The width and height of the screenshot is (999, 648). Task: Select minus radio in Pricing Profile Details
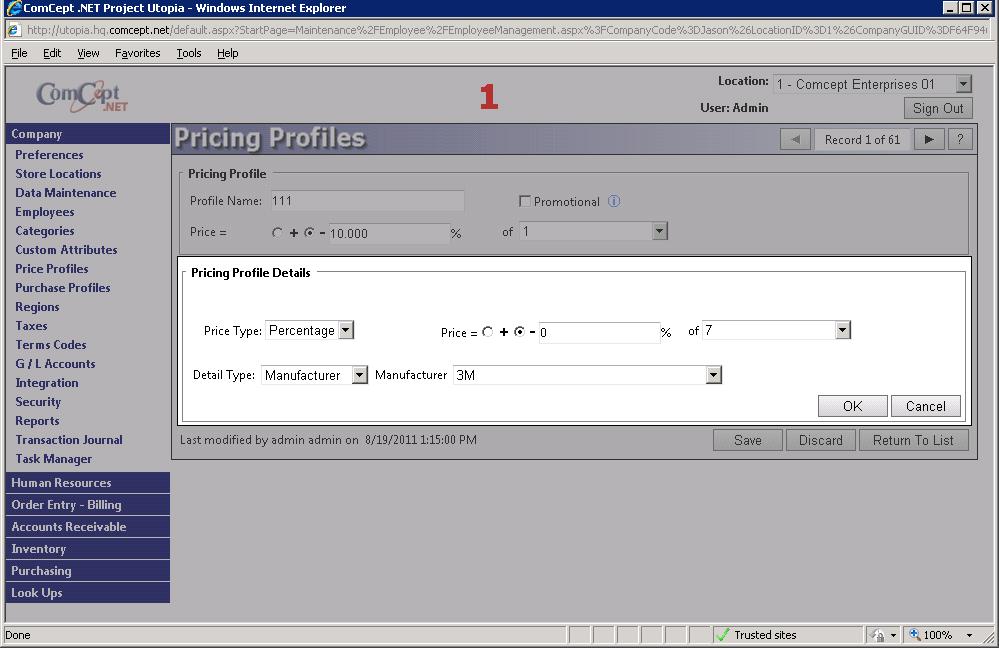[x=519, y=332]
